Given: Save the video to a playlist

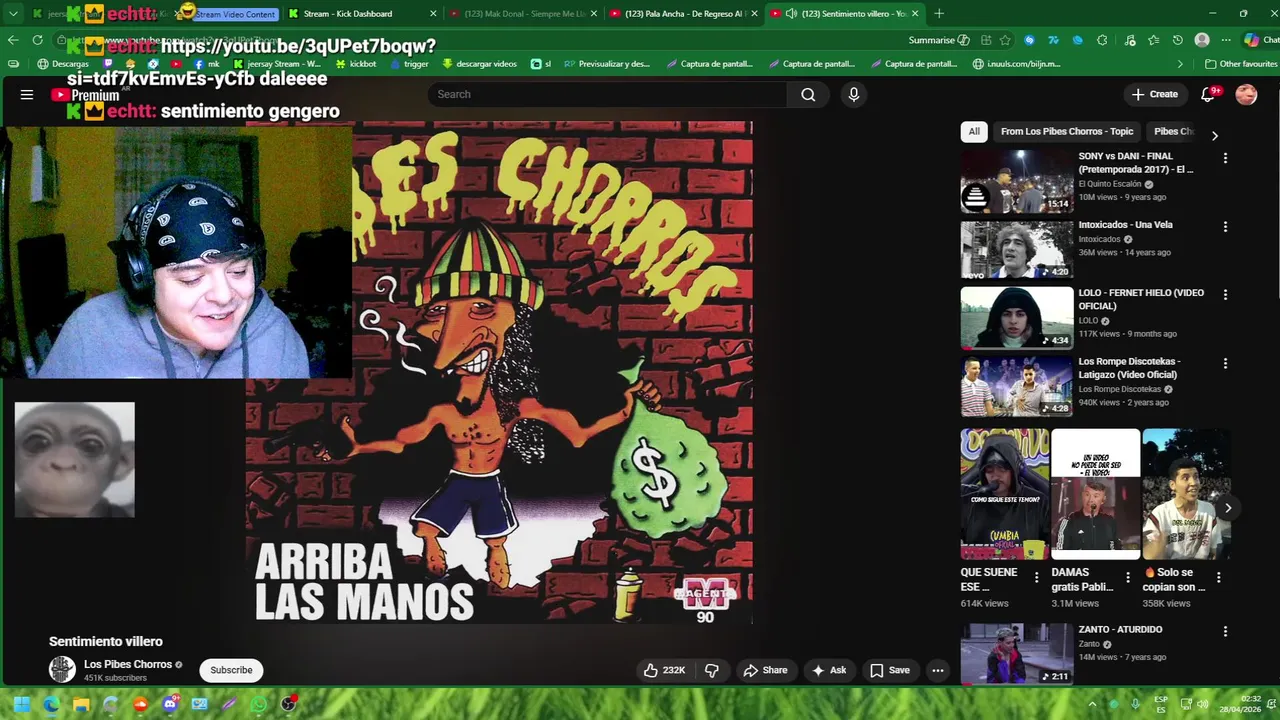Looking at the screenshot, I should point(890,670).
